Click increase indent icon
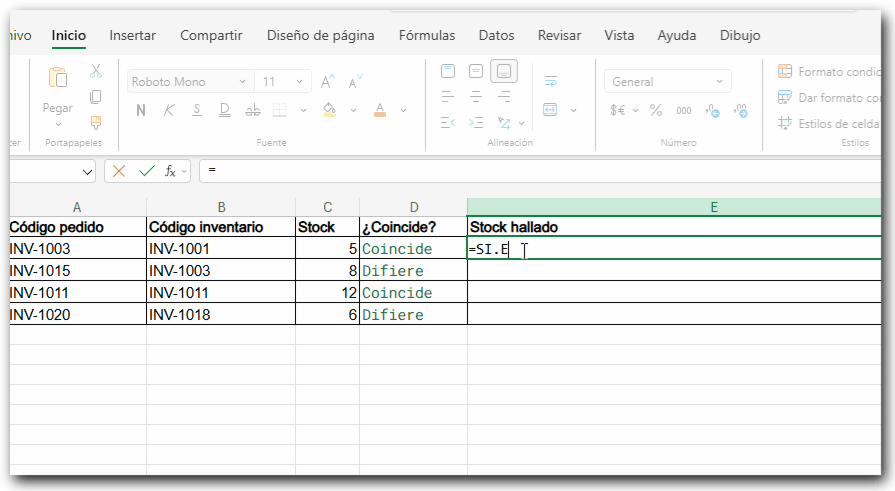This screenshot has width=895, height=491. (475, 122)
